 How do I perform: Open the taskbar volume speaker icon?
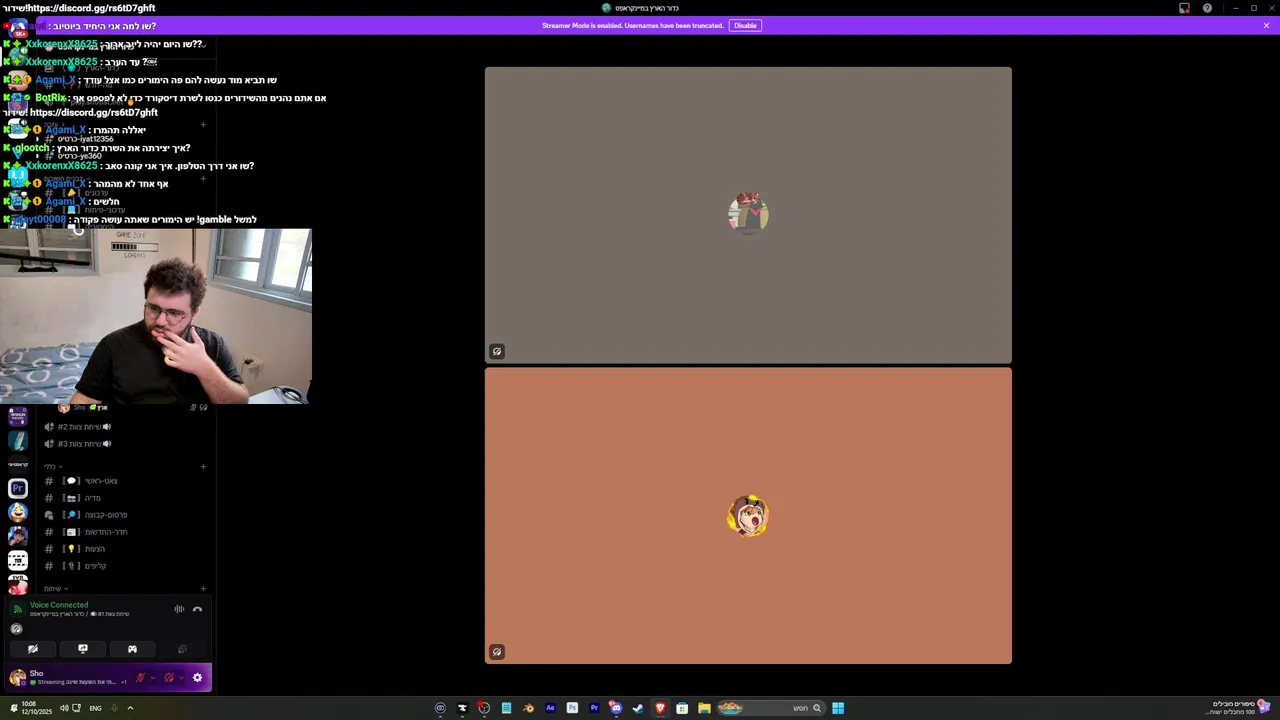pyautogui.click(x=63, y=708)
